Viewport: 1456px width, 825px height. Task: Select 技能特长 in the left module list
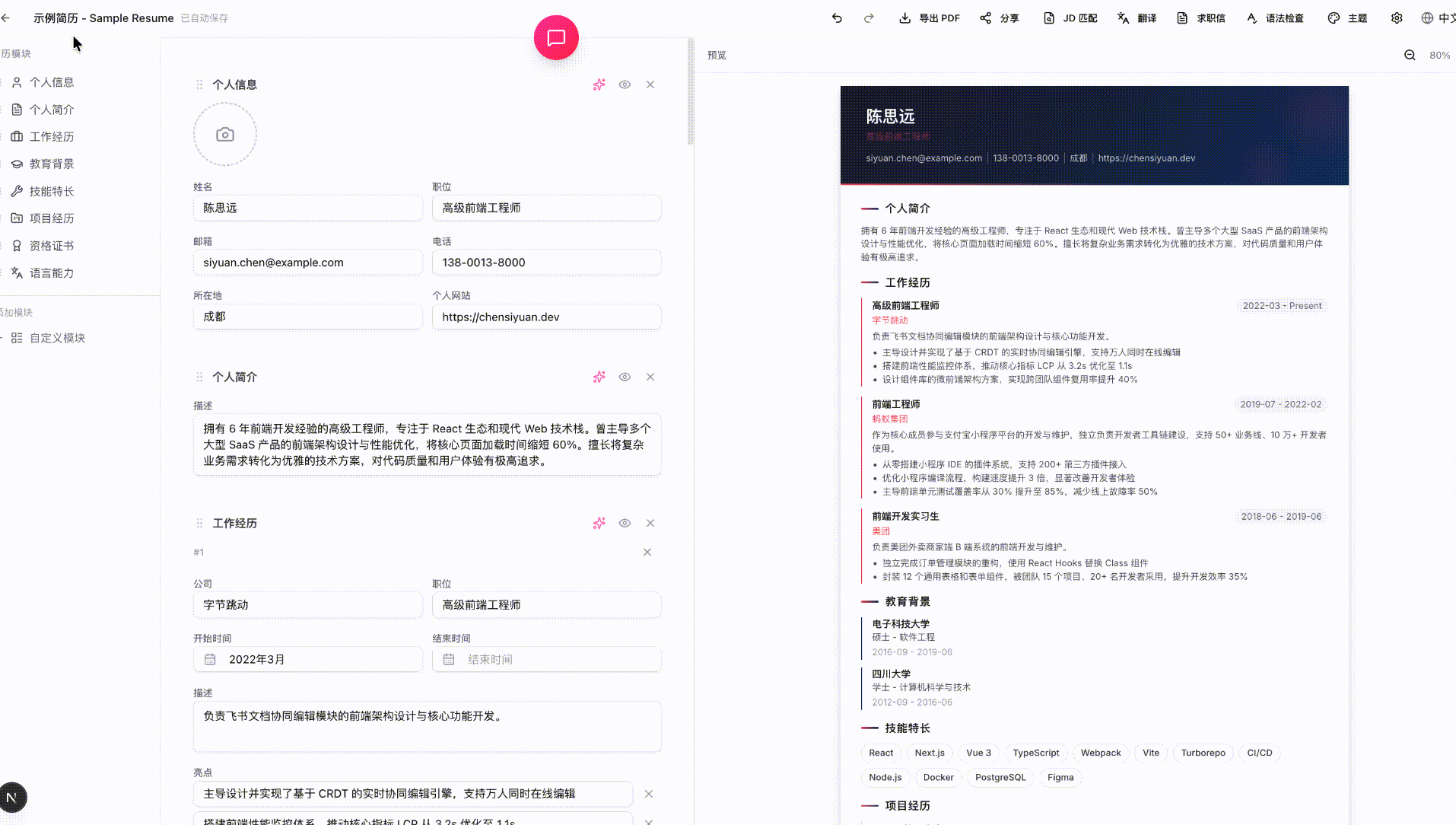pyautogui.click(x=51, y=191)
